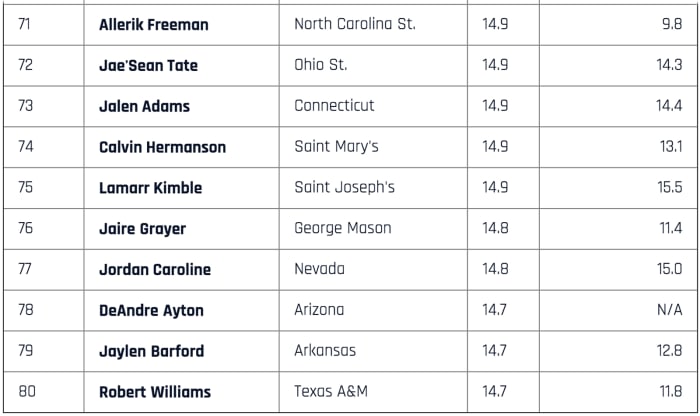Open the Jordan Caroline entry

click(154, 270)
